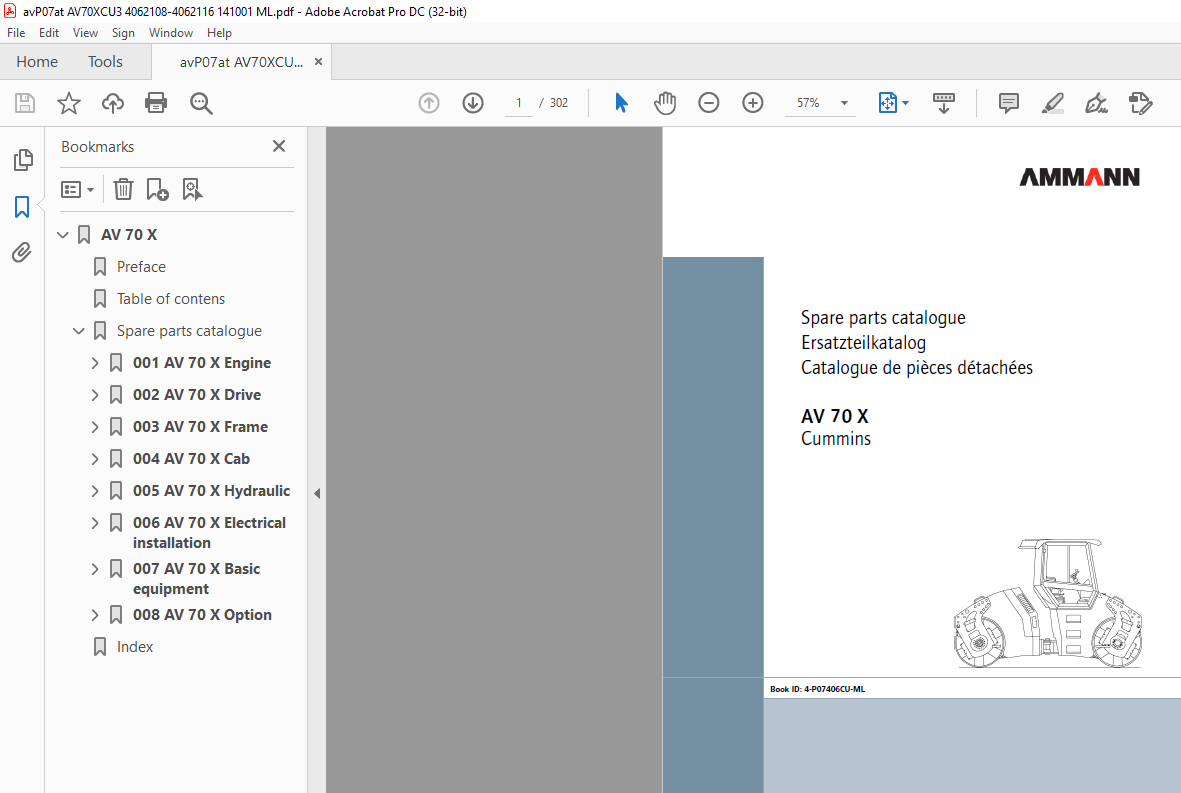Expand 006 Electrical installation bookmark
The width and height of the screenshot is (1181, 793).
95,523
